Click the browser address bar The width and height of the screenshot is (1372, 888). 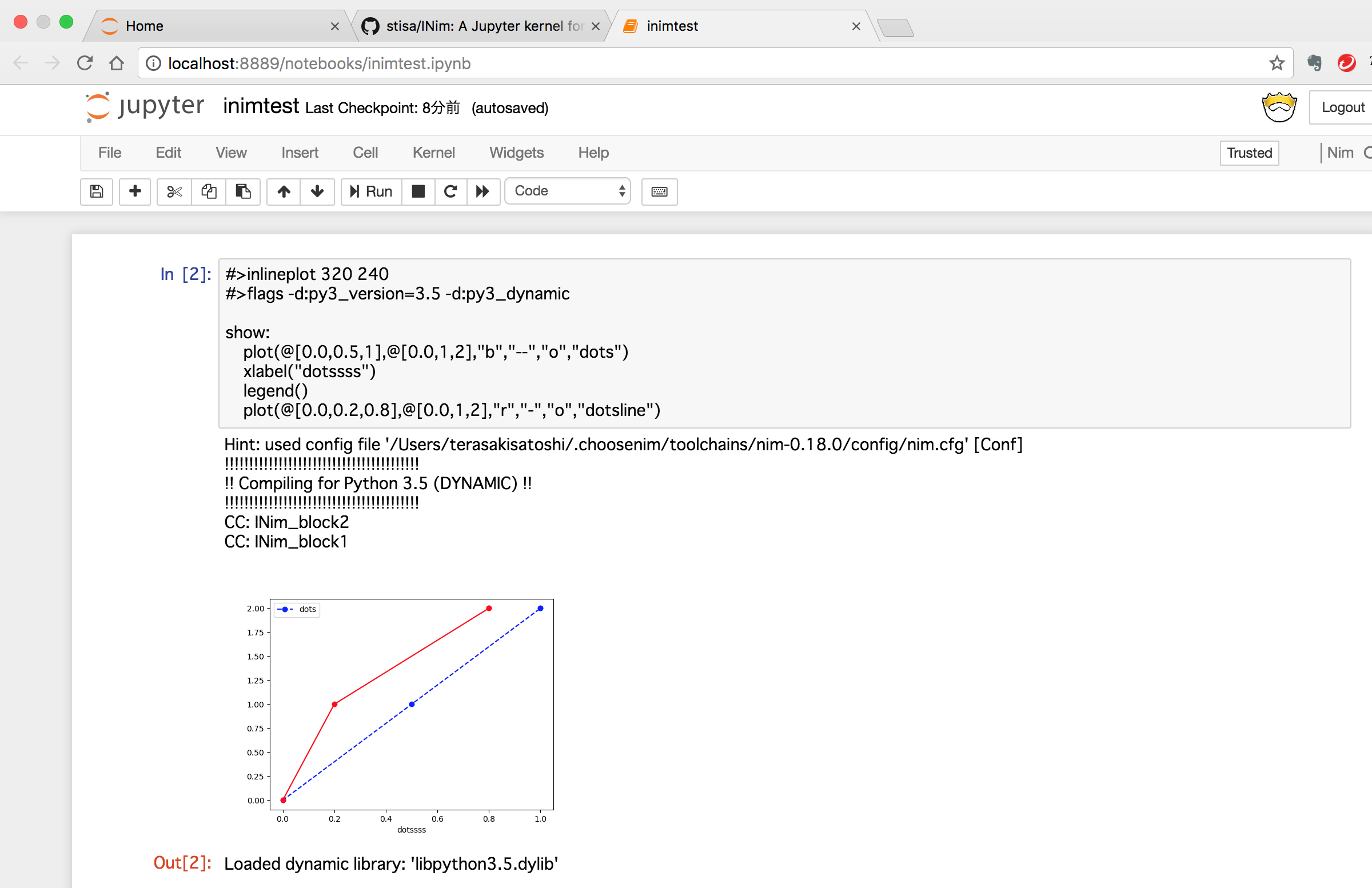(692, 63)
